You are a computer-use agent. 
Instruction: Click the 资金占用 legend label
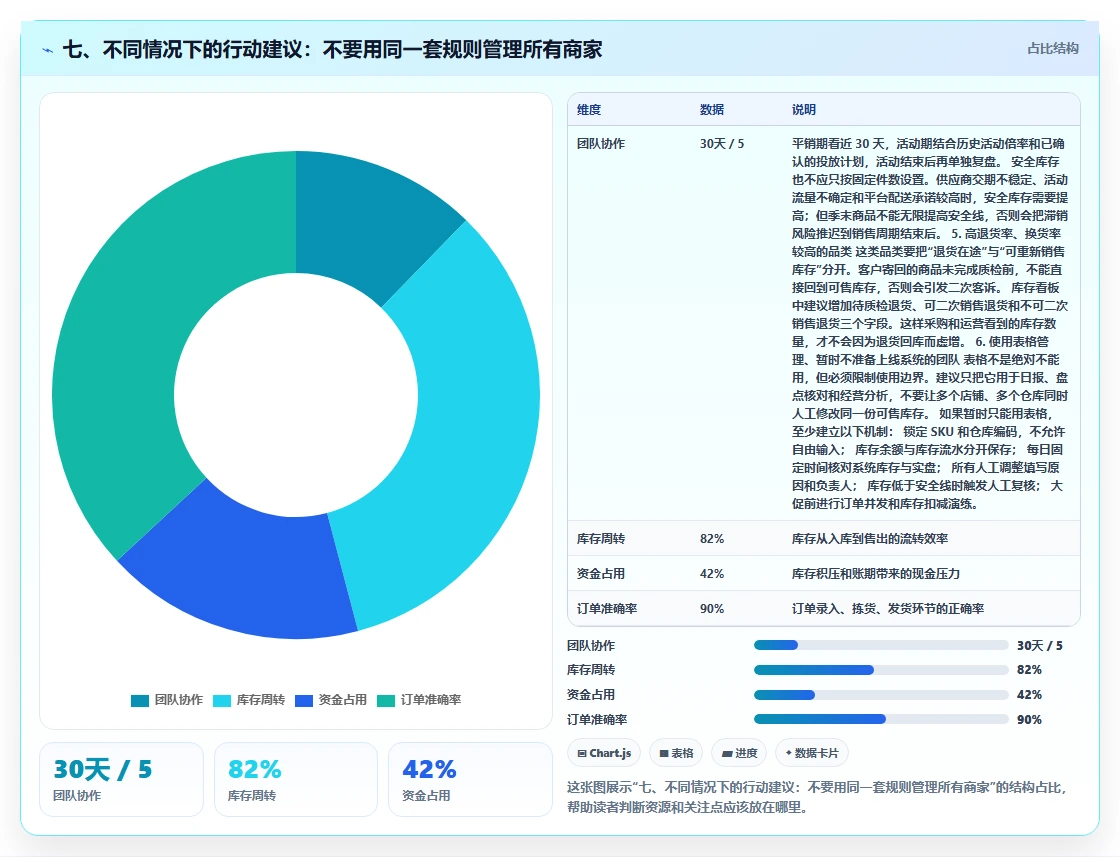[342, 700]
